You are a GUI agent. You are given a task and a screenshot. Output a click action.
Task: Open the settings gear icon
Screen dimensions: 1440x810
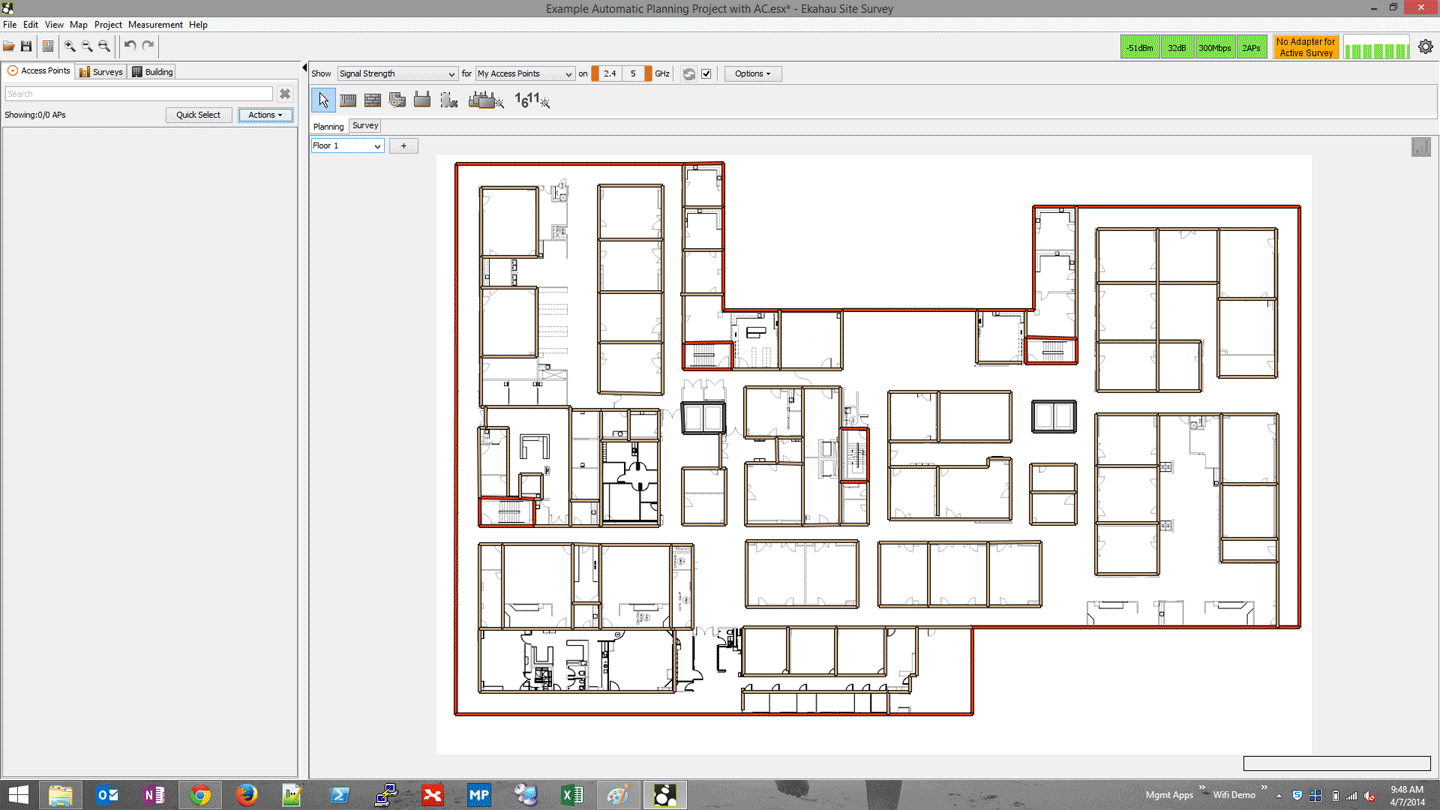1425,47
